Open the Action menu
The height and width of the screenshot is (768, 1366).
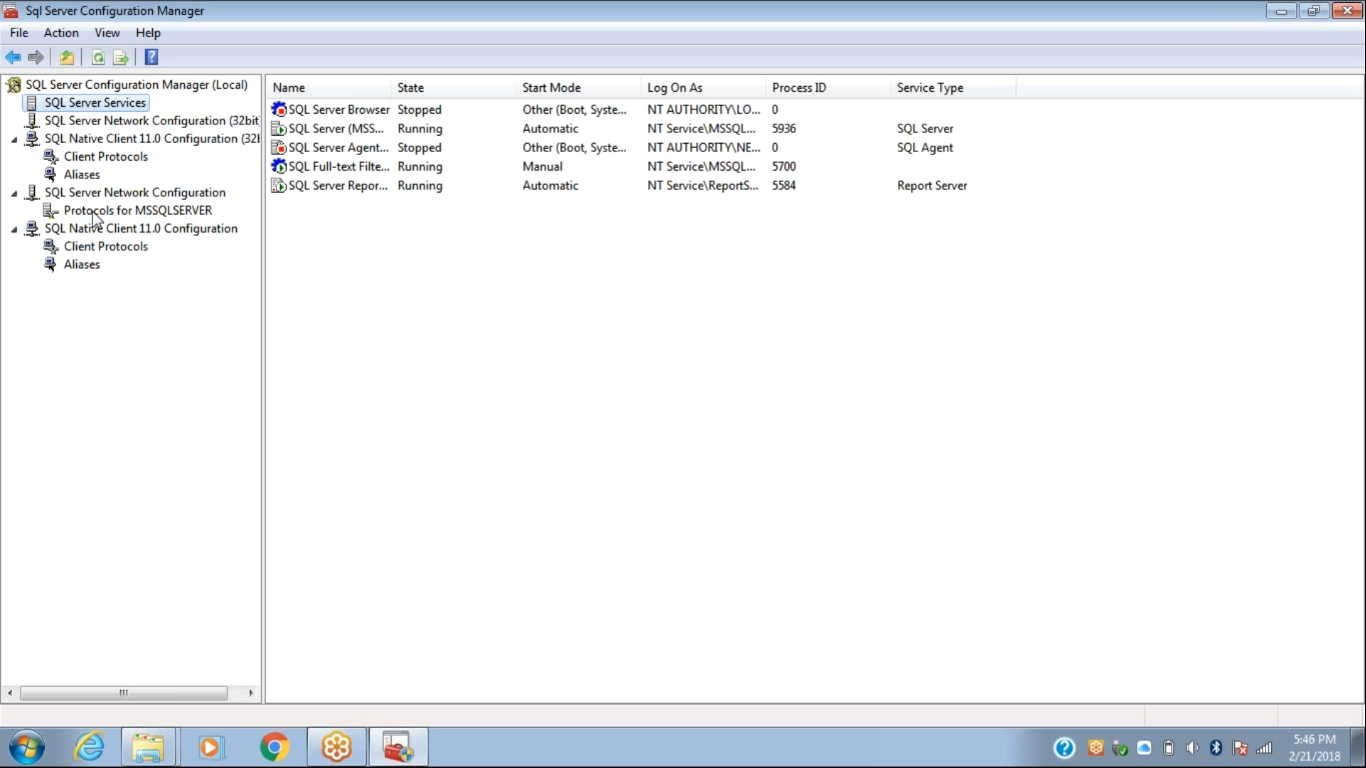[61, 33]
